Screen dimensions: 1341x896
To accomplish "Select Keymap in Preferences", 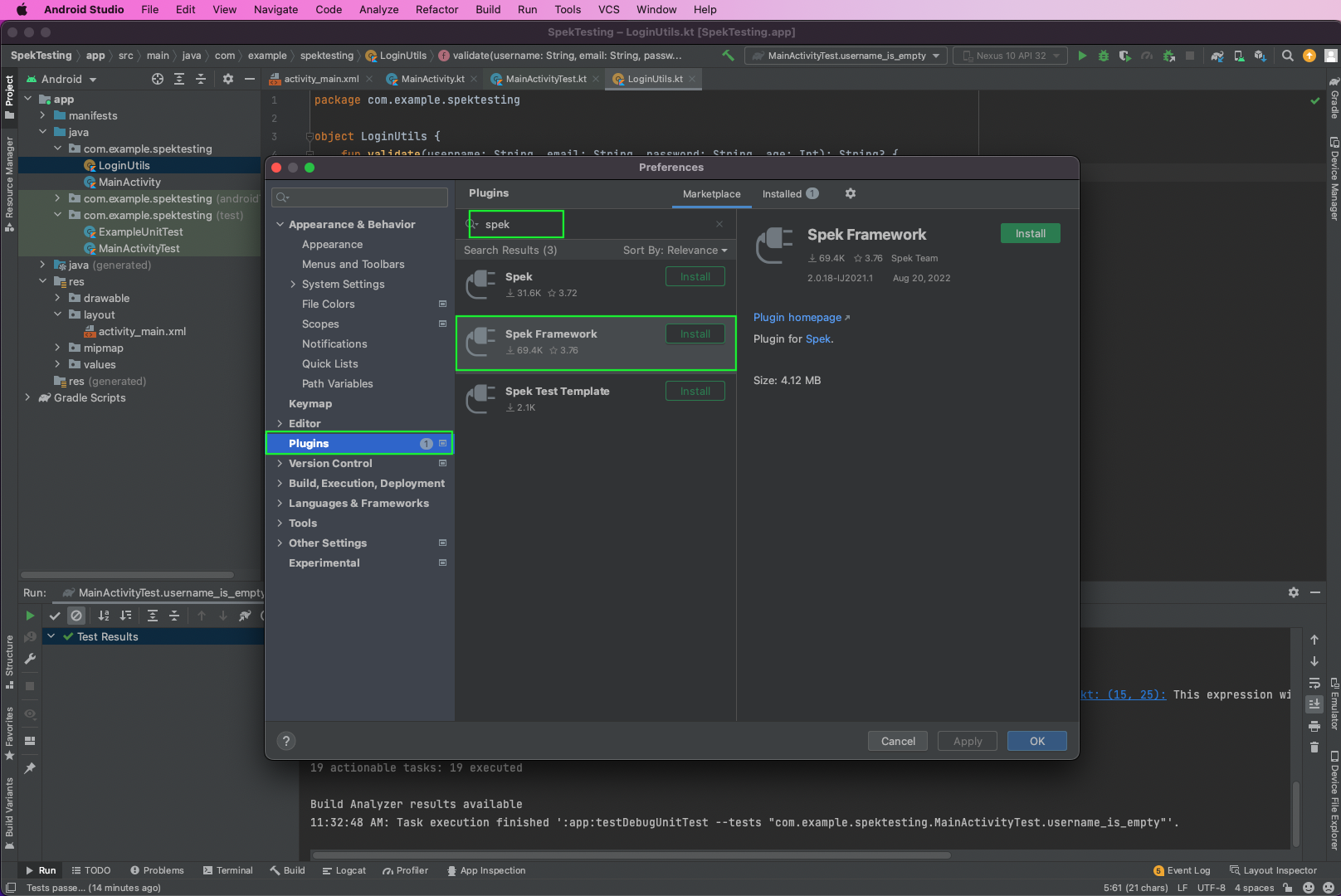I will click(310, 403).
